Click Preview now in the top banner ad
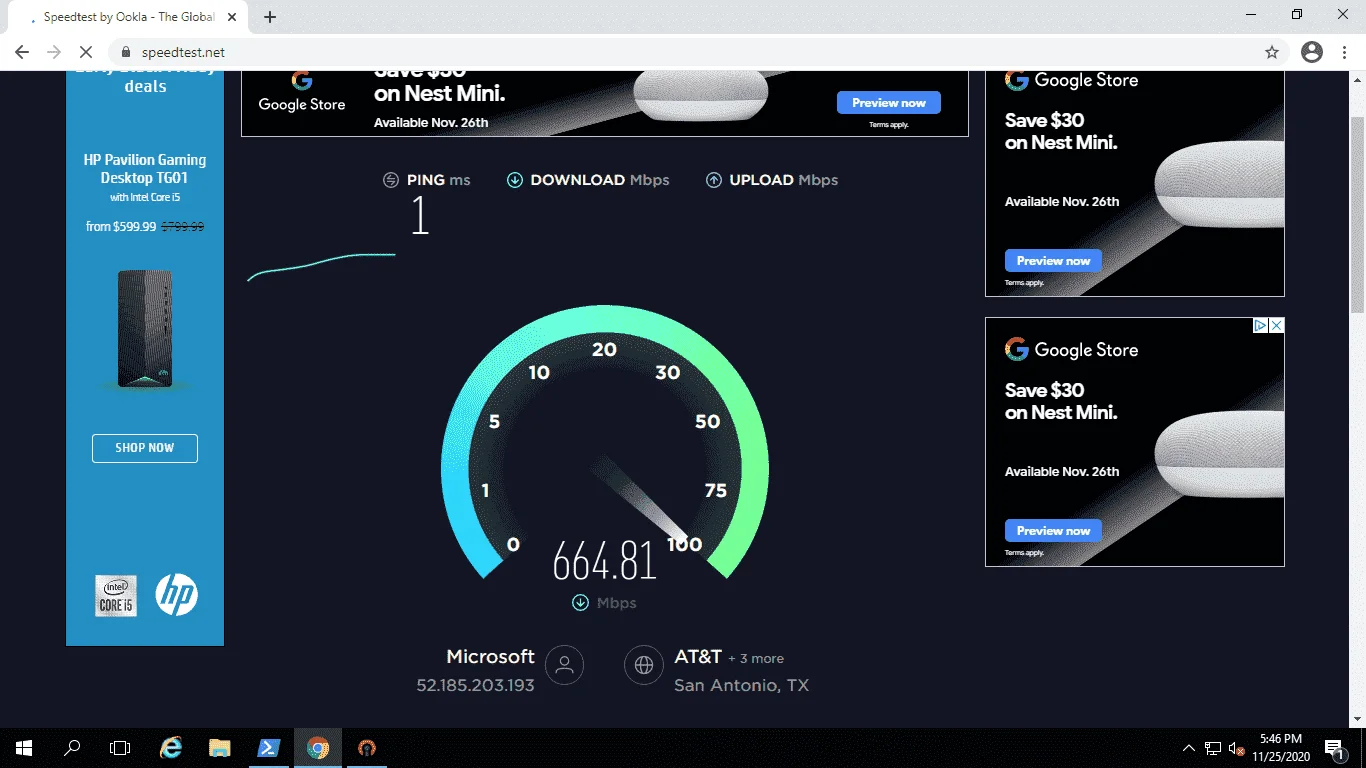Image resolution: width=1366 pixels, height=768 pixels. click(889, 103)
